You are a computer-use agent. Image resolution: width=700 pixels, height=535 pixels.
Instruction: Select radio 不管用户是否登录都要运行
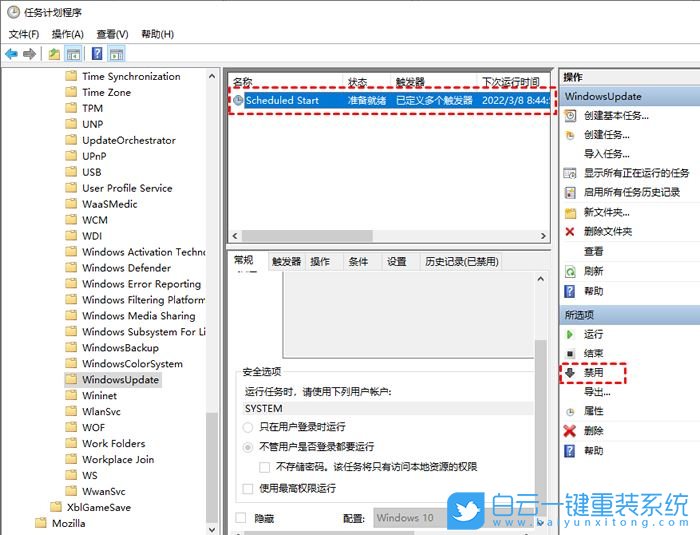(248, 447)
